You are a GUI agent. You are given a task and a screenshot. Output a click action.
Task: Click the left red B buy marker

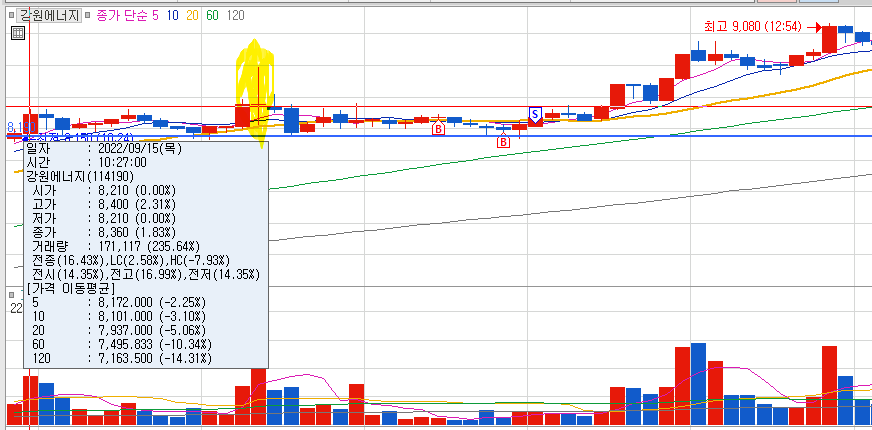click(438, 129)
